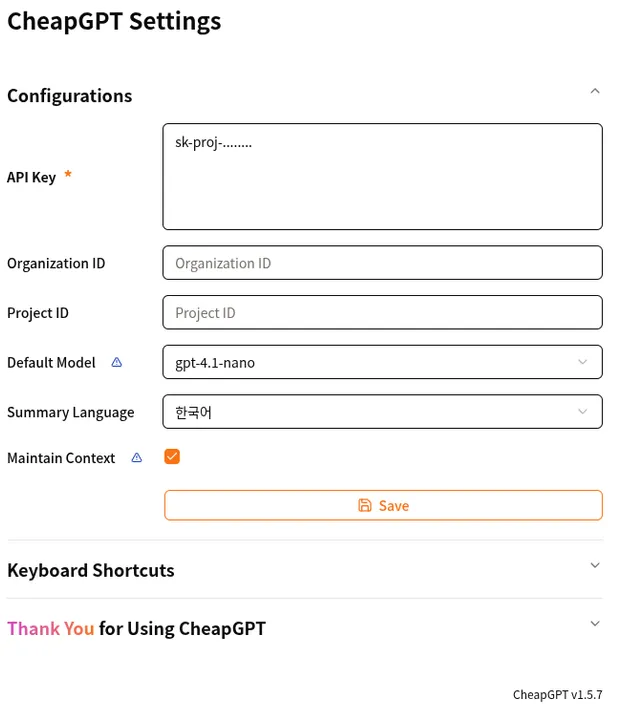The width and height of the screenshot is (623, 720).
Task: Click the Keyboard Shortcuts heading
Action: click(x=91, y=570)
